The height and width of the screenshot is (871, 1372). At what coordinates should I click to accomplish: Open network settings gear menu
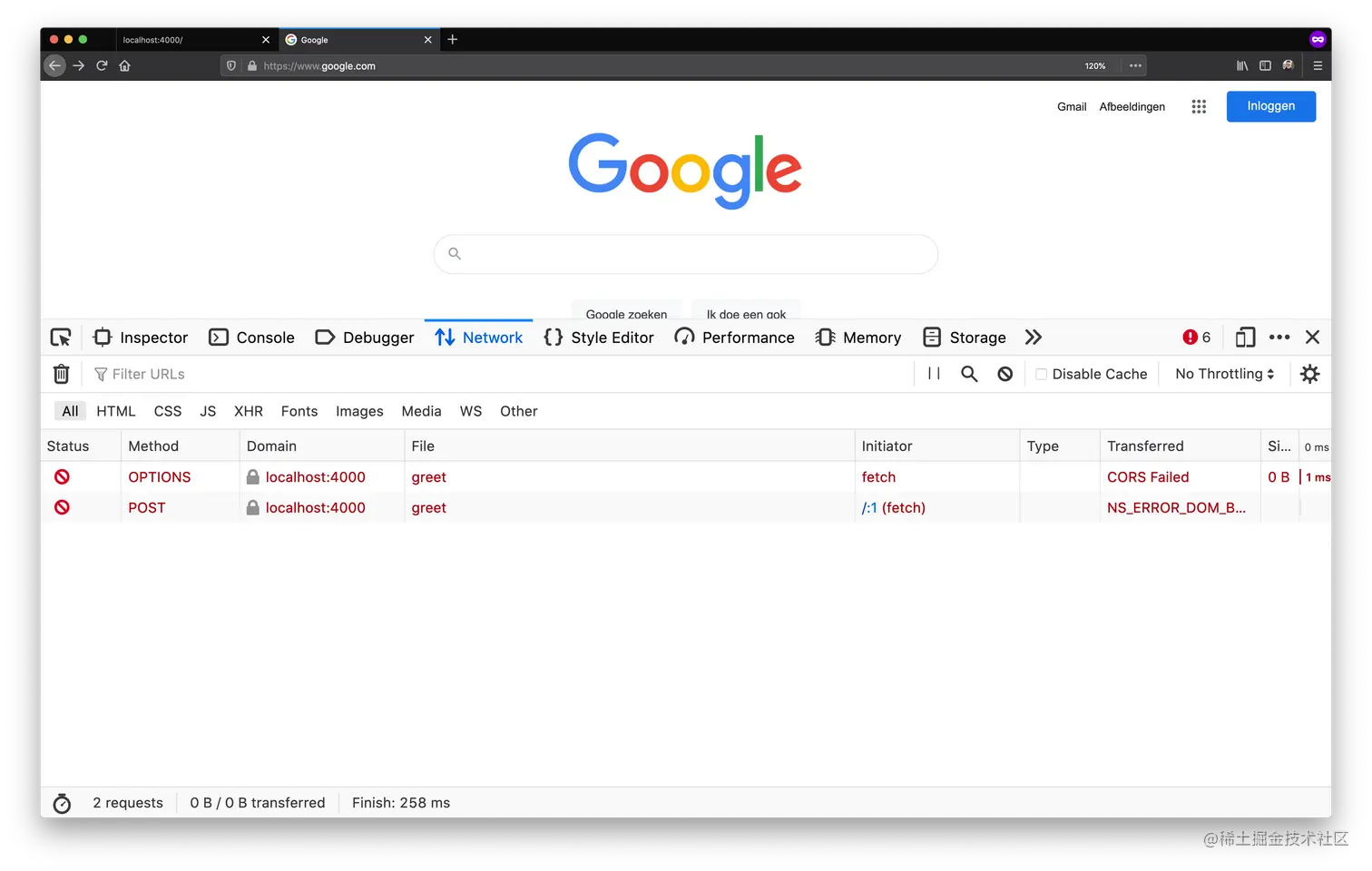coord(1309,374)
